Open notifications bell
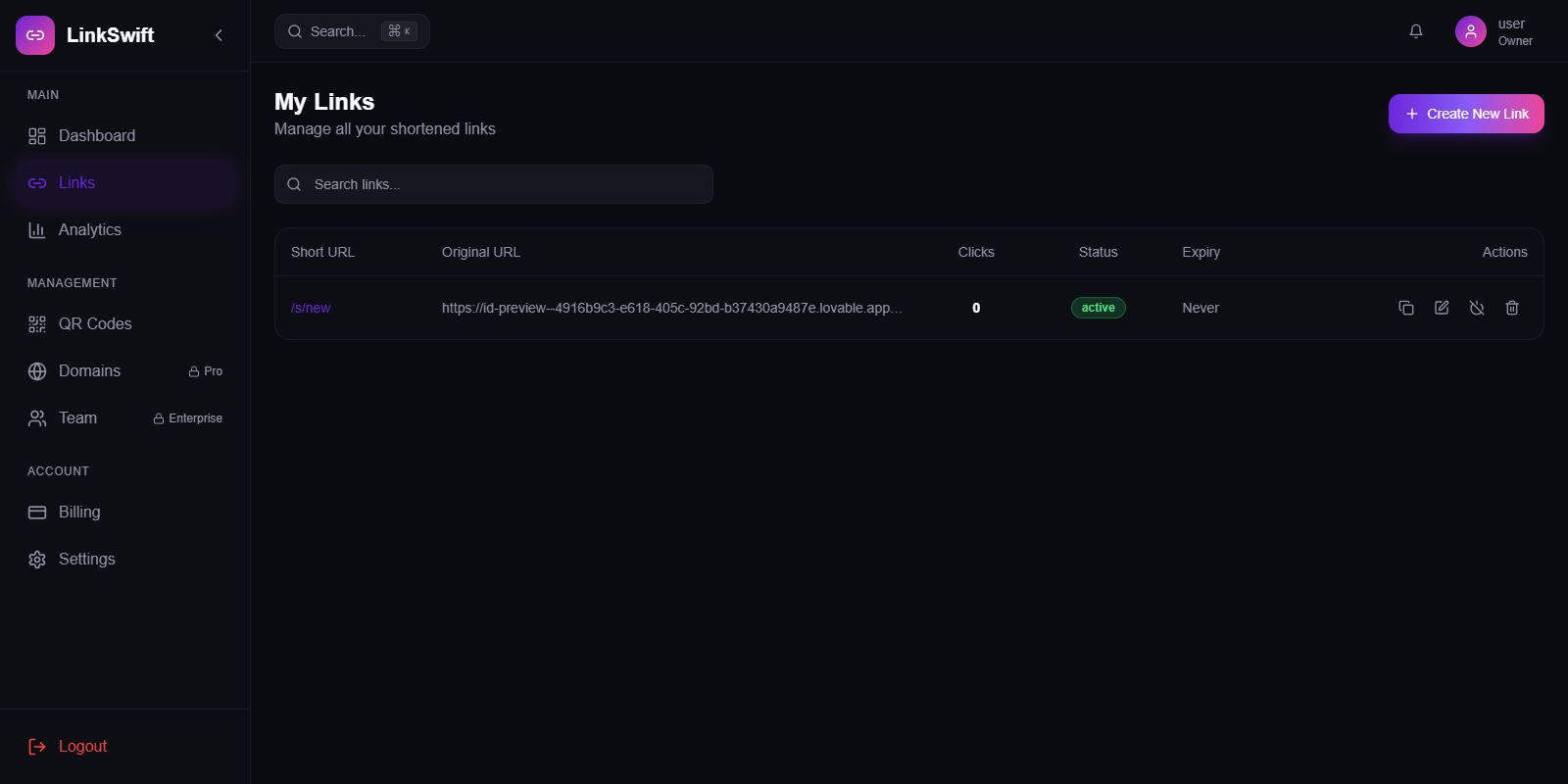 coord(1416,31)
